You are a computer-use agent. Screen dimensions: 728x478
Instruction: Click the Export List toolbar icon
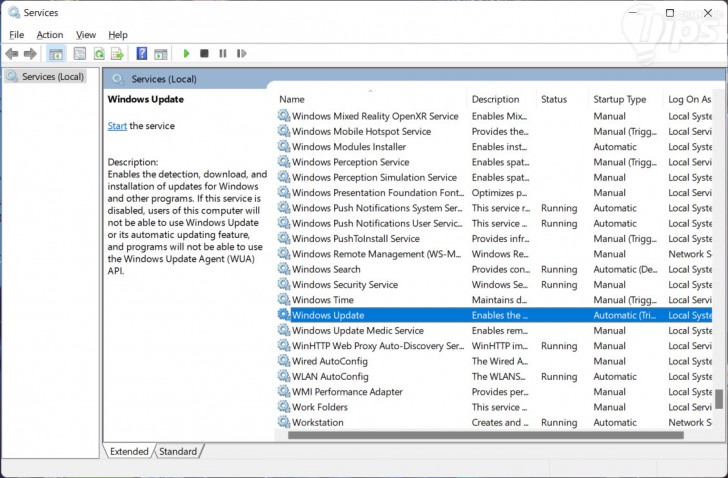[117, 53]
